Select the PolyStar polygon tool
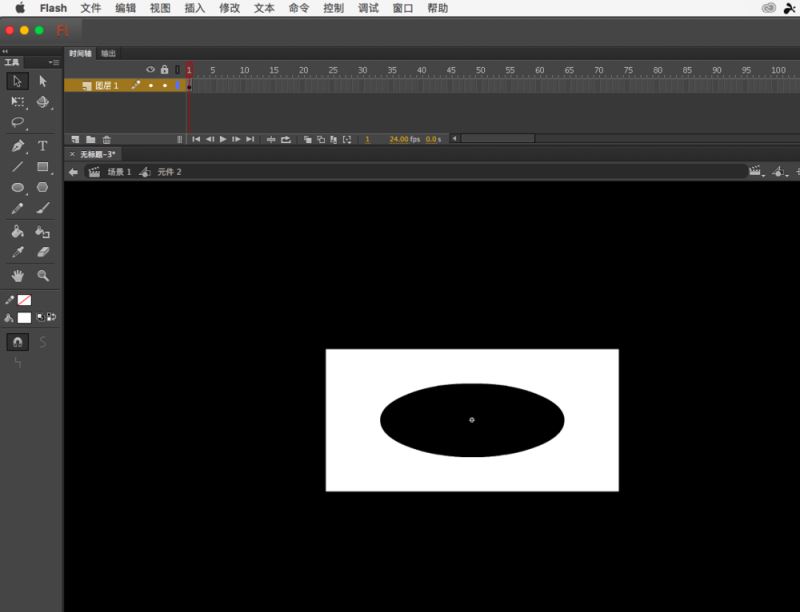The width and height of the screenshot is (800, 612). [x=43, y=187]
